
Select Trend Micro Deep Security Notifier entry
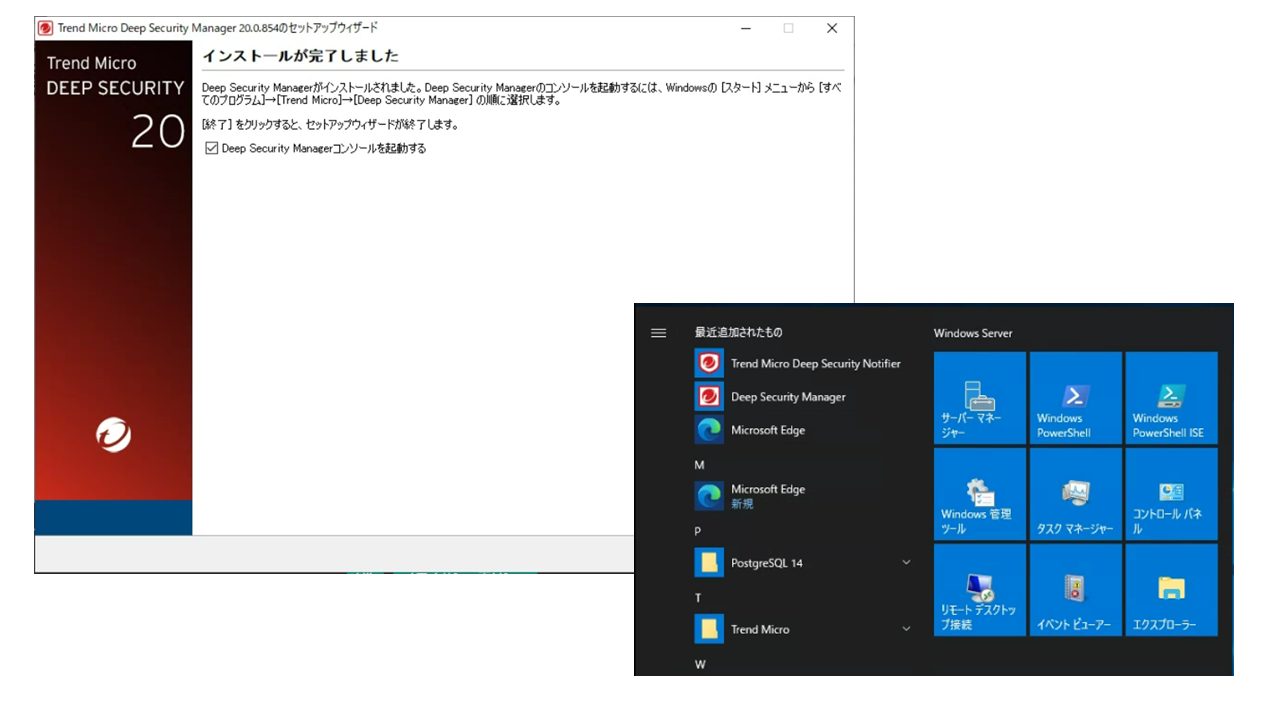[x=815, y=363]
